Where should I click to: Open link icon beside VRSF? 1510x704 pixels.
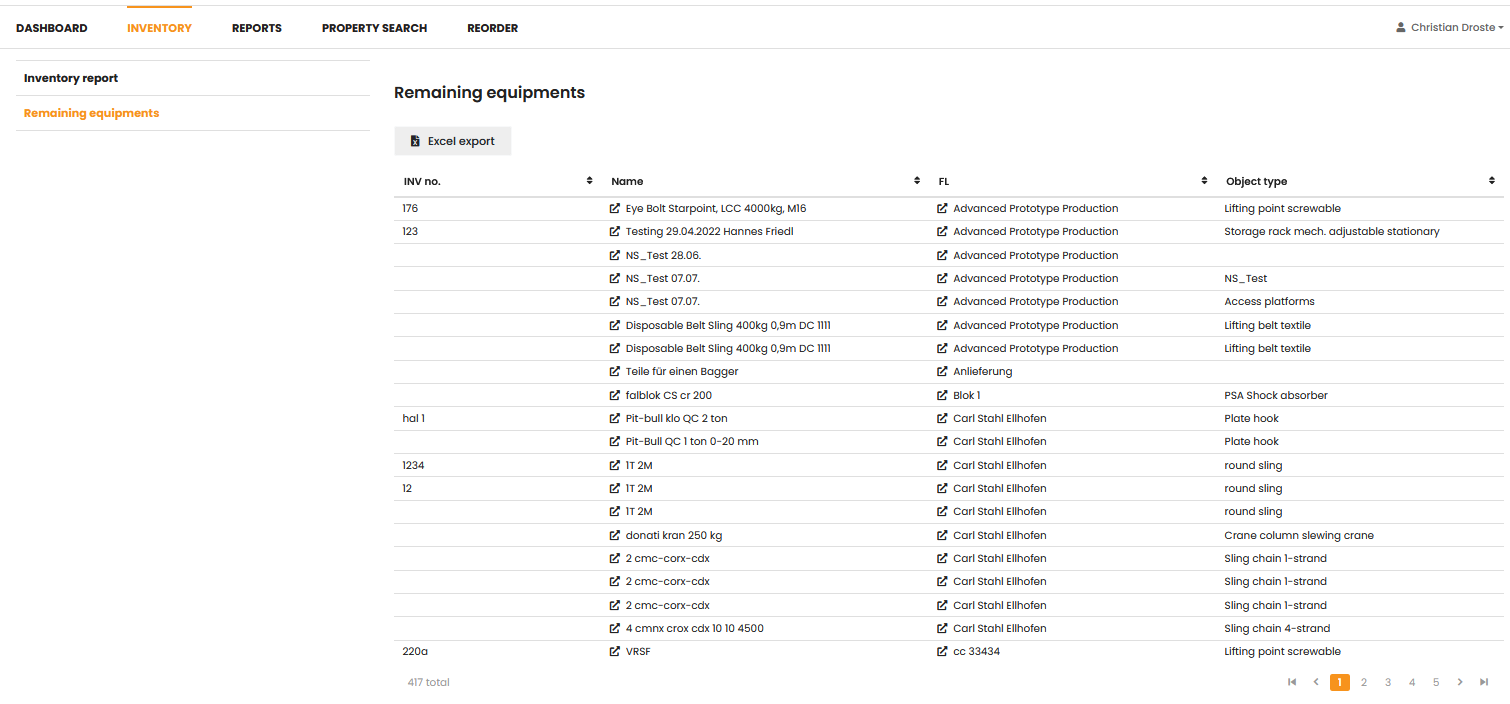coord(615,652)
